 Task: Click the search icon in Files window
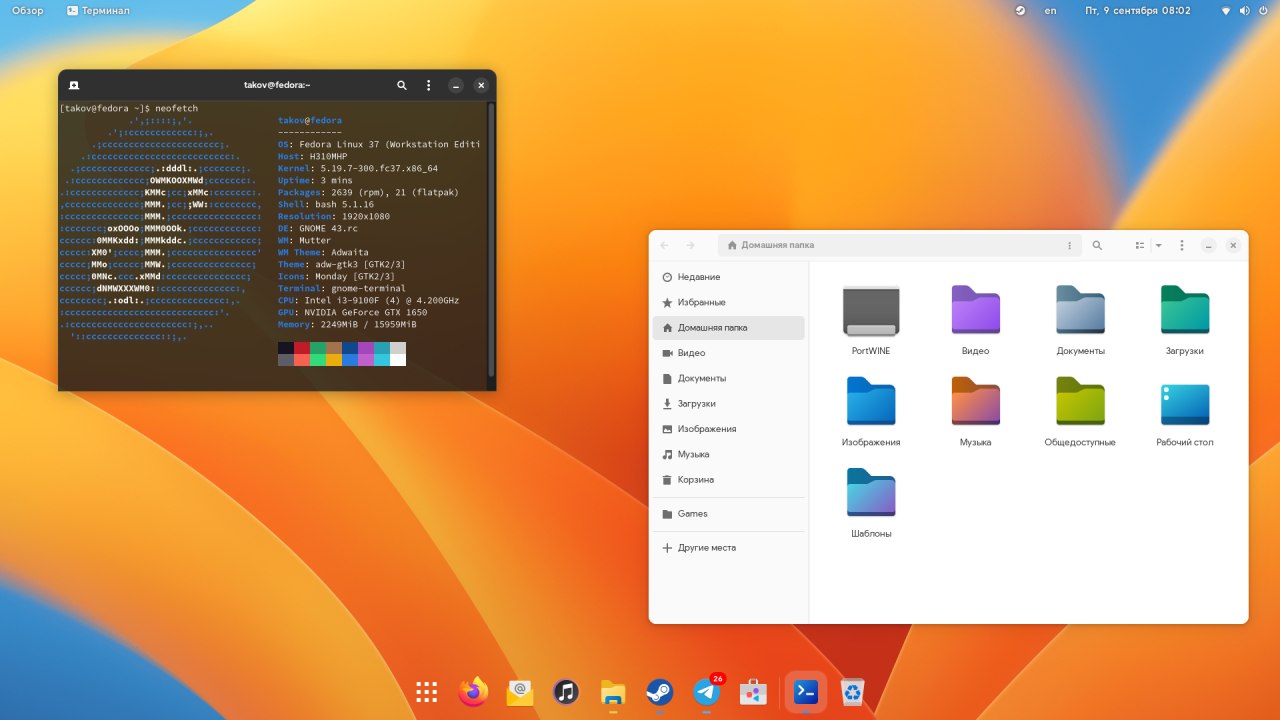[1097, 245]
